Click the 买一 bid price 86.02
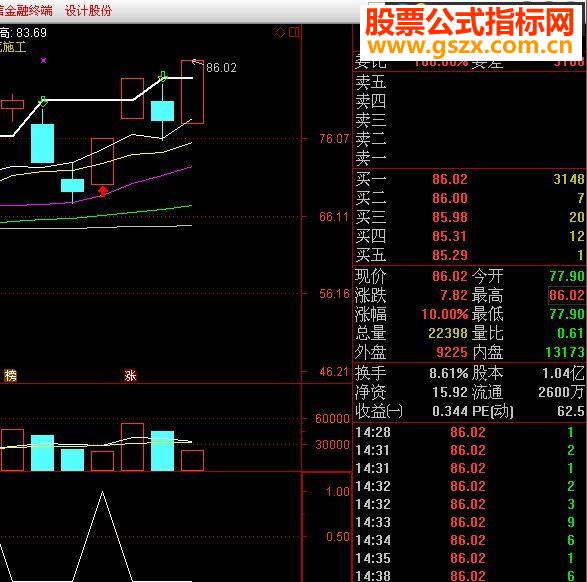Image resolution: width=587 pixels, height=582 pixels. [x=450, y=179]
